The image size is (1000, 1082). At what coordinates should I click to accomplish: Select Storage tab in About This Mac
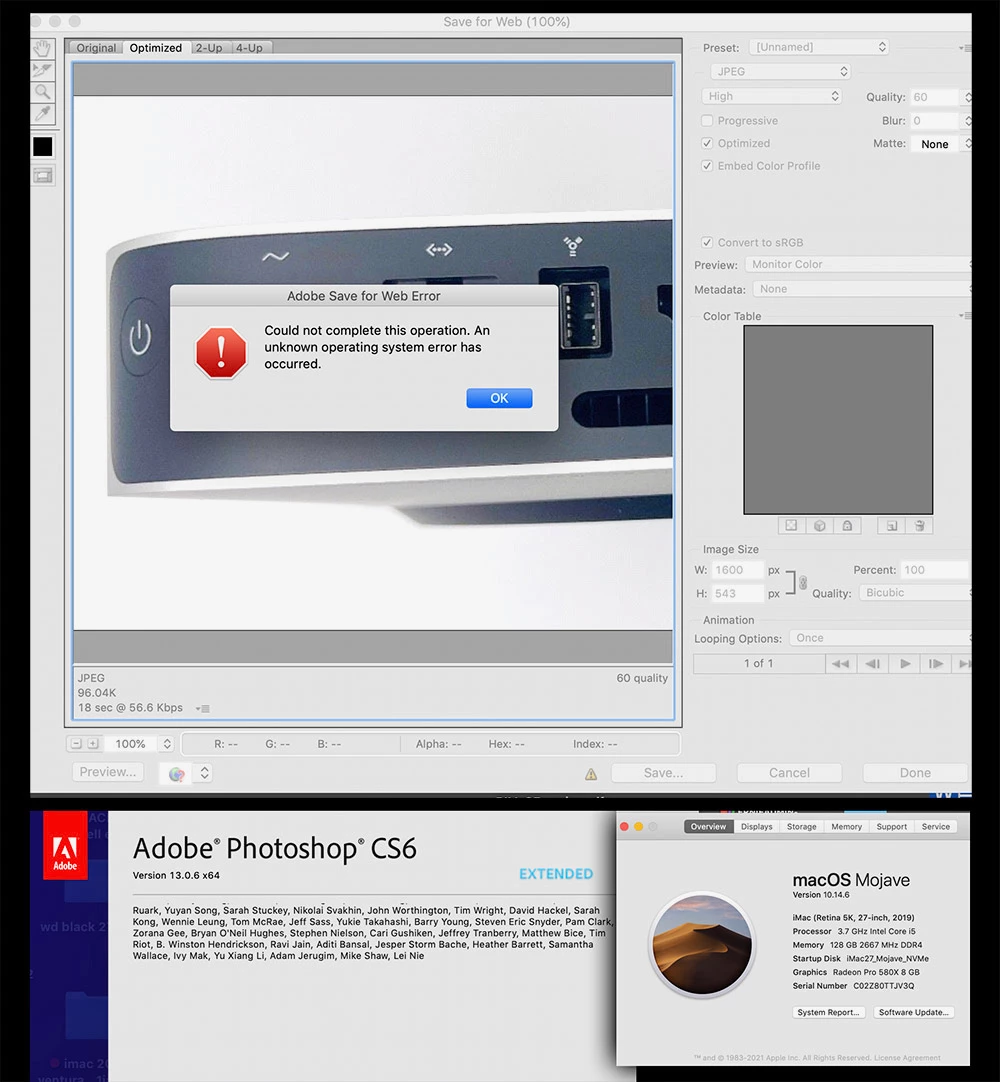(x=801, y=827)
